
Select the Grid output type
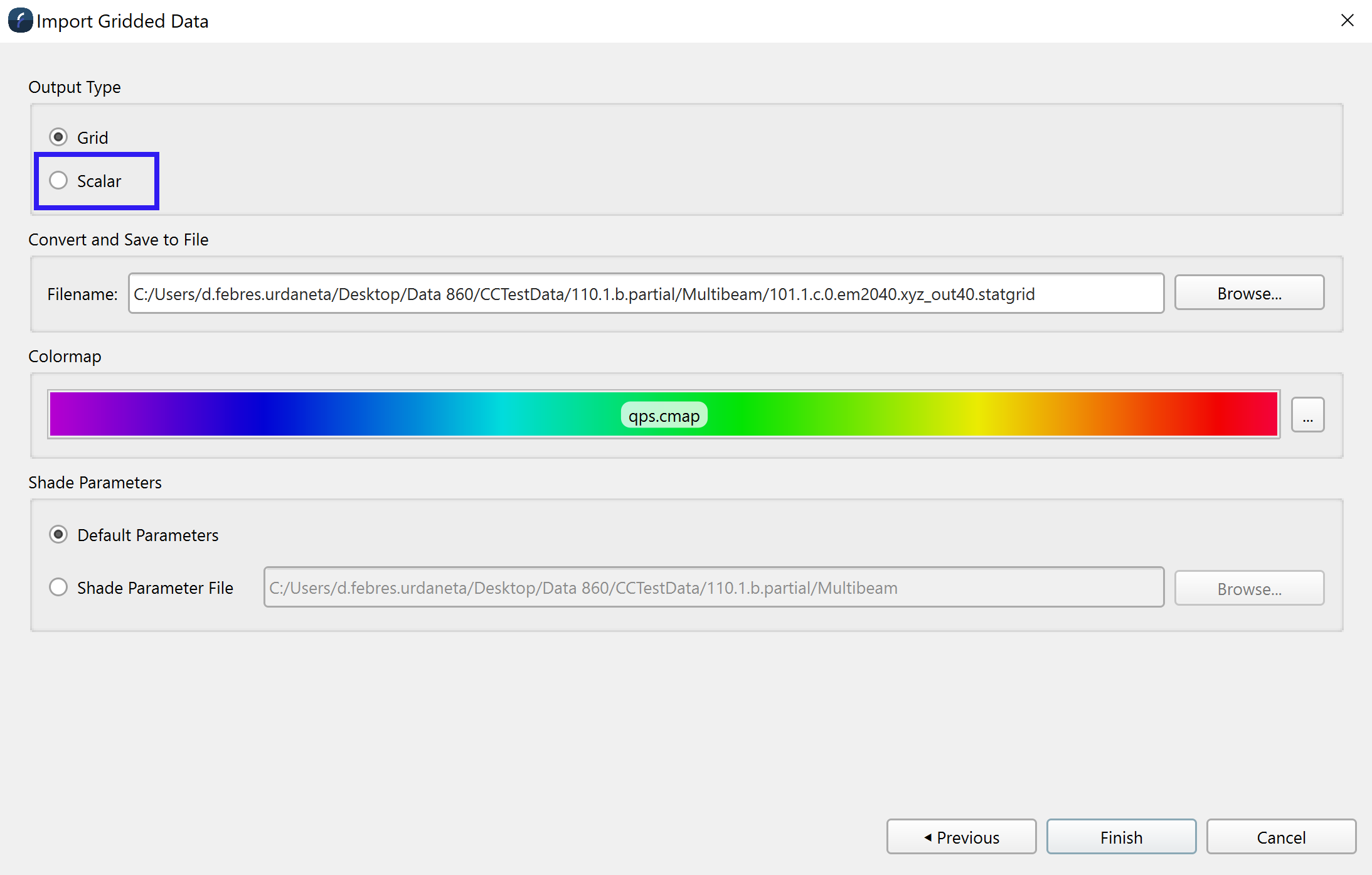click(x=58, y=137)
